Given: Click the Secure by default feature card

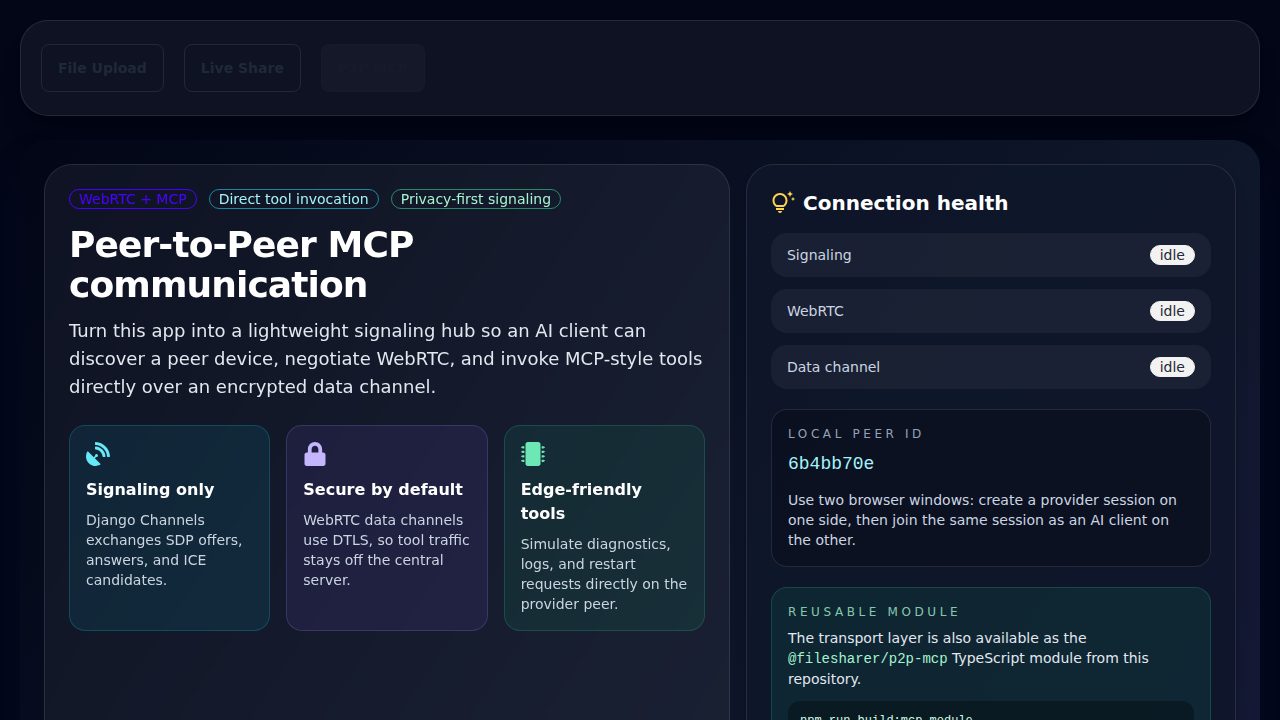Looking at the screenshot, I should point(386,527).
